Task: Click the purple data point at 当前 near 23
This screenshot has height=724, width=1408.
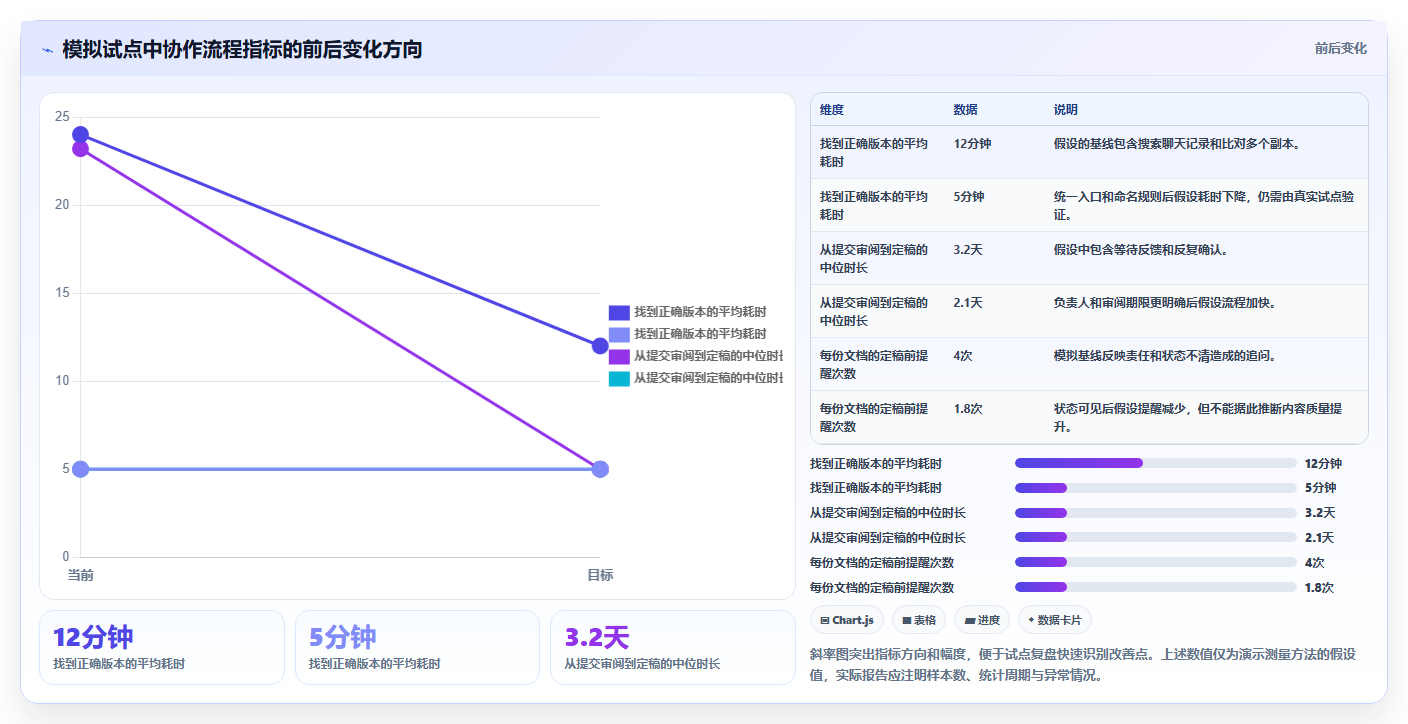Action: pos(81,149)
